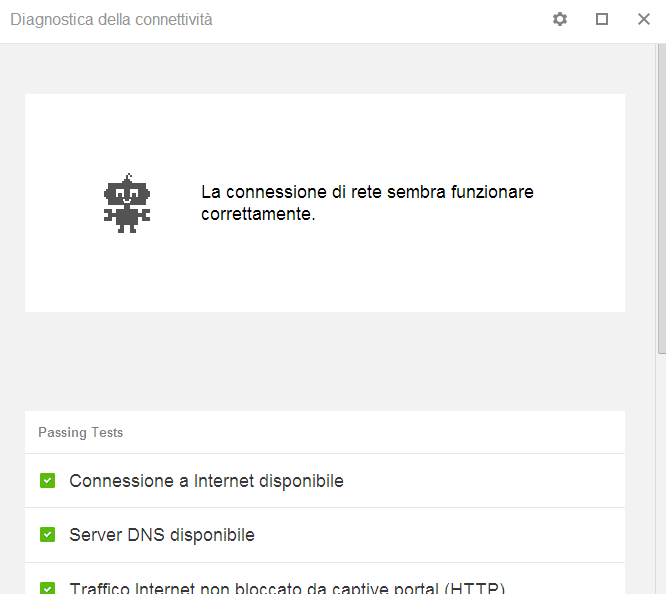Click green check beside Server DNS disponibile
This screenshot has height=594, width=666.
pos(47,535)
